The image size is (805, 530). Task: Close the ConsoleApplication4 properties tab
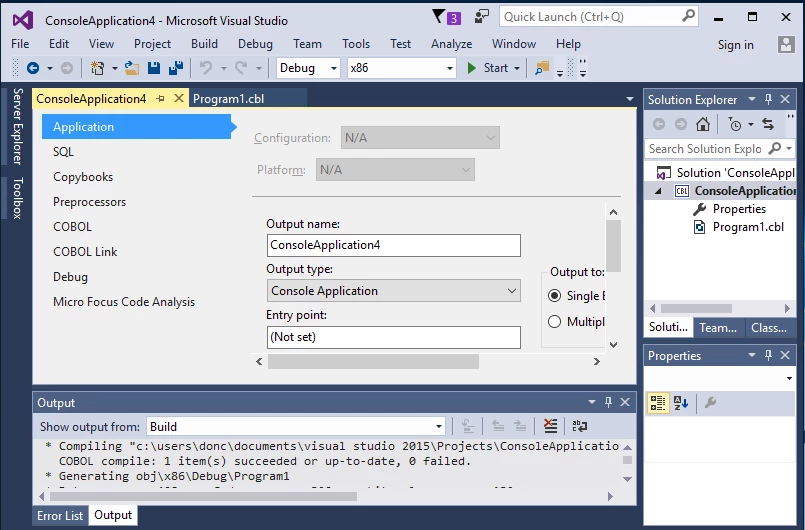179,98
